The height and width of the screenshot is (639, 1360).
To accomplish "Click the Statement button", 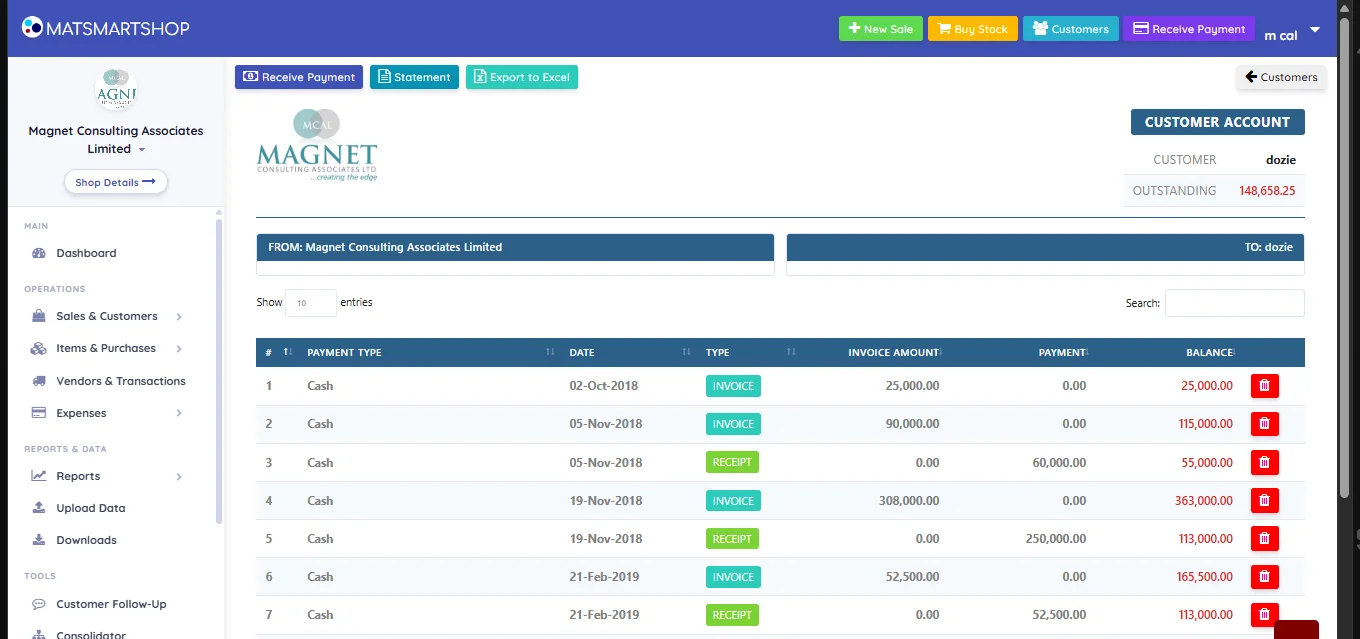I will click(x=414, y=77).
